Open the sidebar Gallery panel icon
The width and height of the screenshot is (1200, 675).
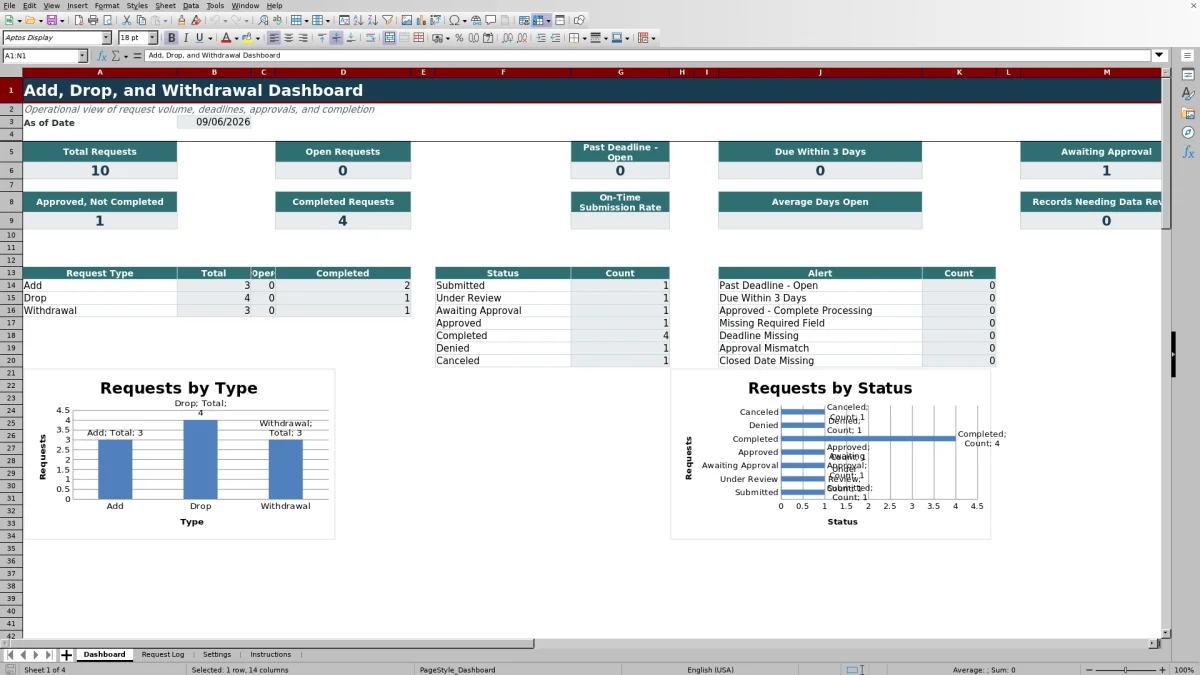coord(1188,113)
